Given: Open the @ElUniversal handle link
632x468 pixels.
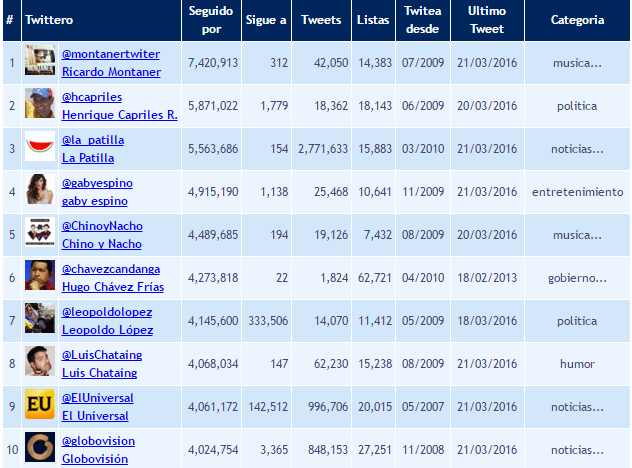Looking at the screenshot, I should [x=98, y=398].
